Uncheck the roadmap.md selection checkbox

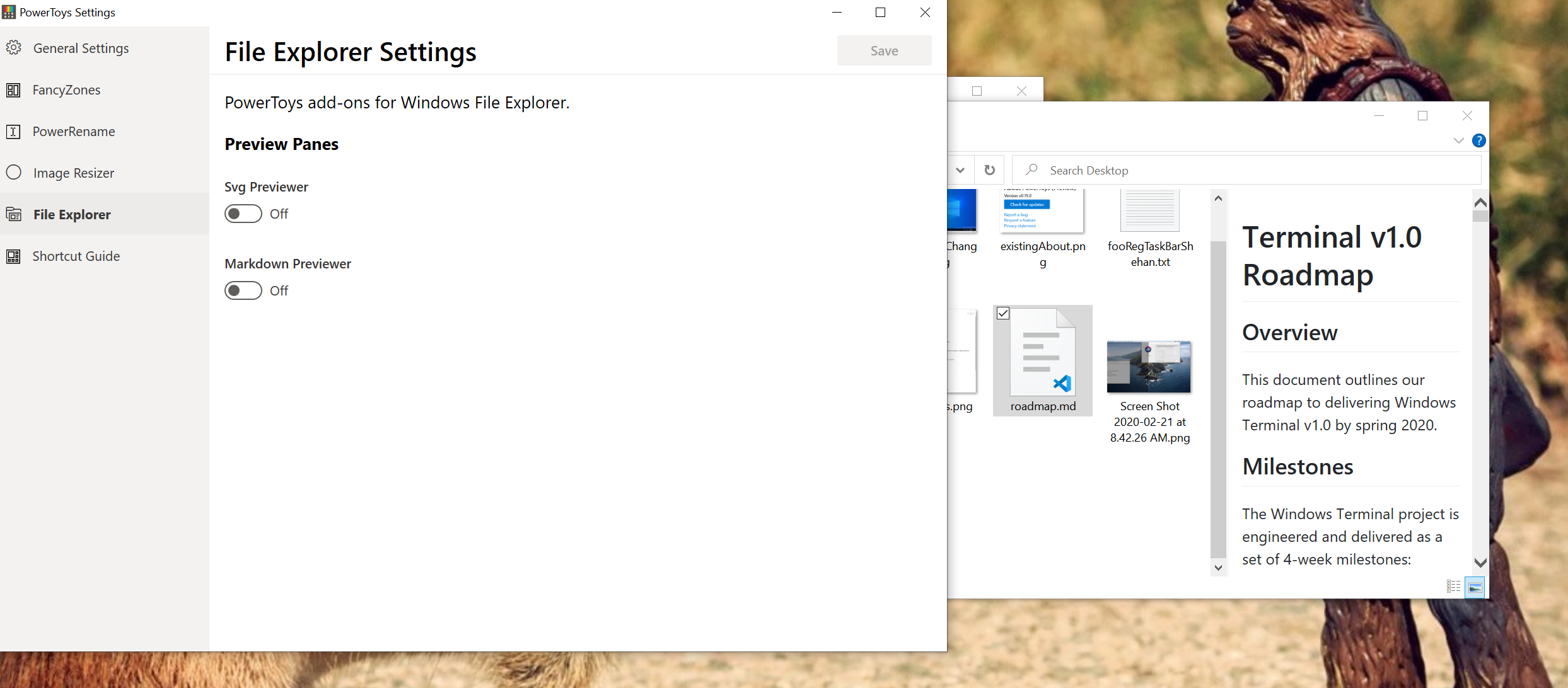pos(1003,313)
